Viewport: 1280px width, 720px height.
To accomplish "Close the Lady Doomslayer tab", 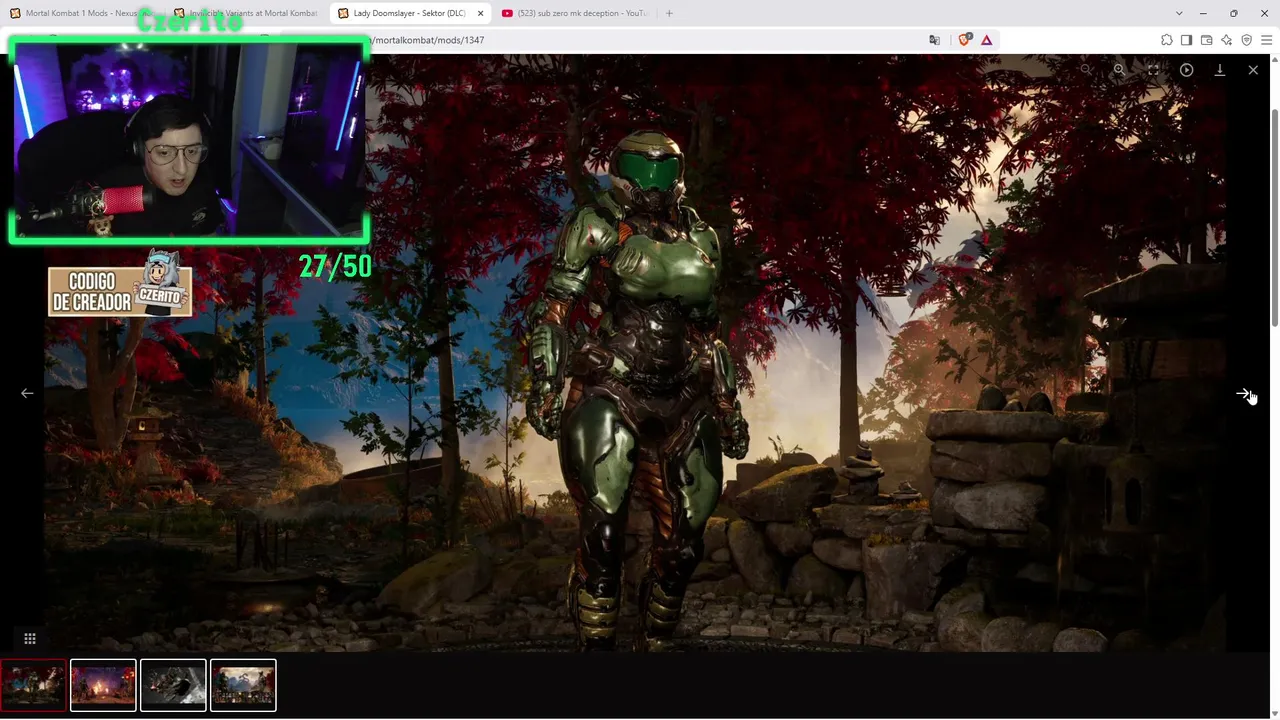I will click(x=478, y=13).
